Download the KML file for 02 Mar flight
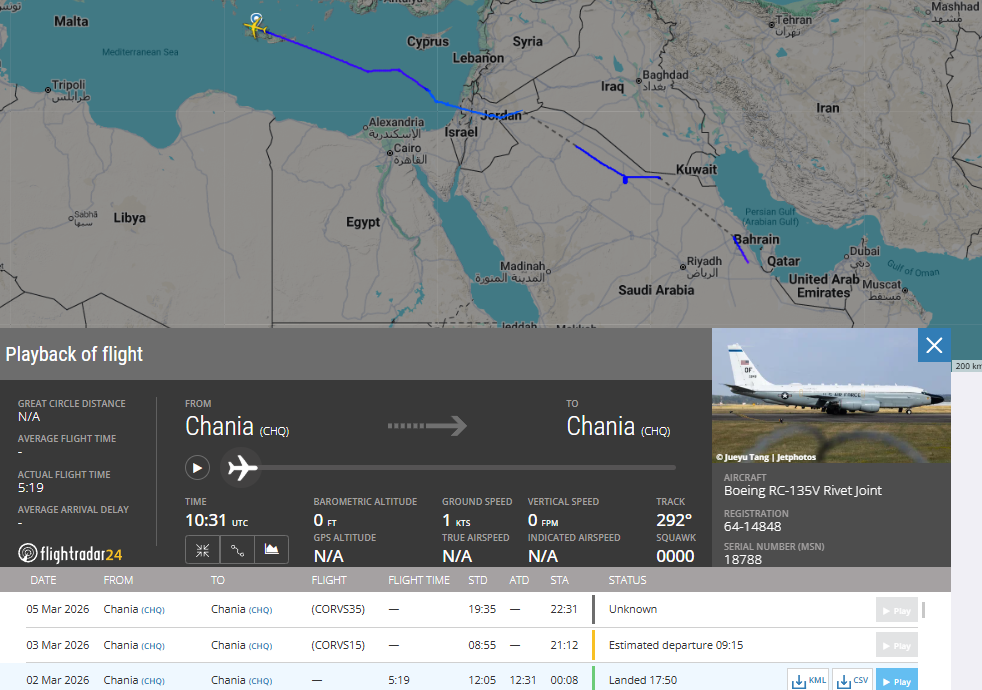Screen dimensions: 982x690 811,680
